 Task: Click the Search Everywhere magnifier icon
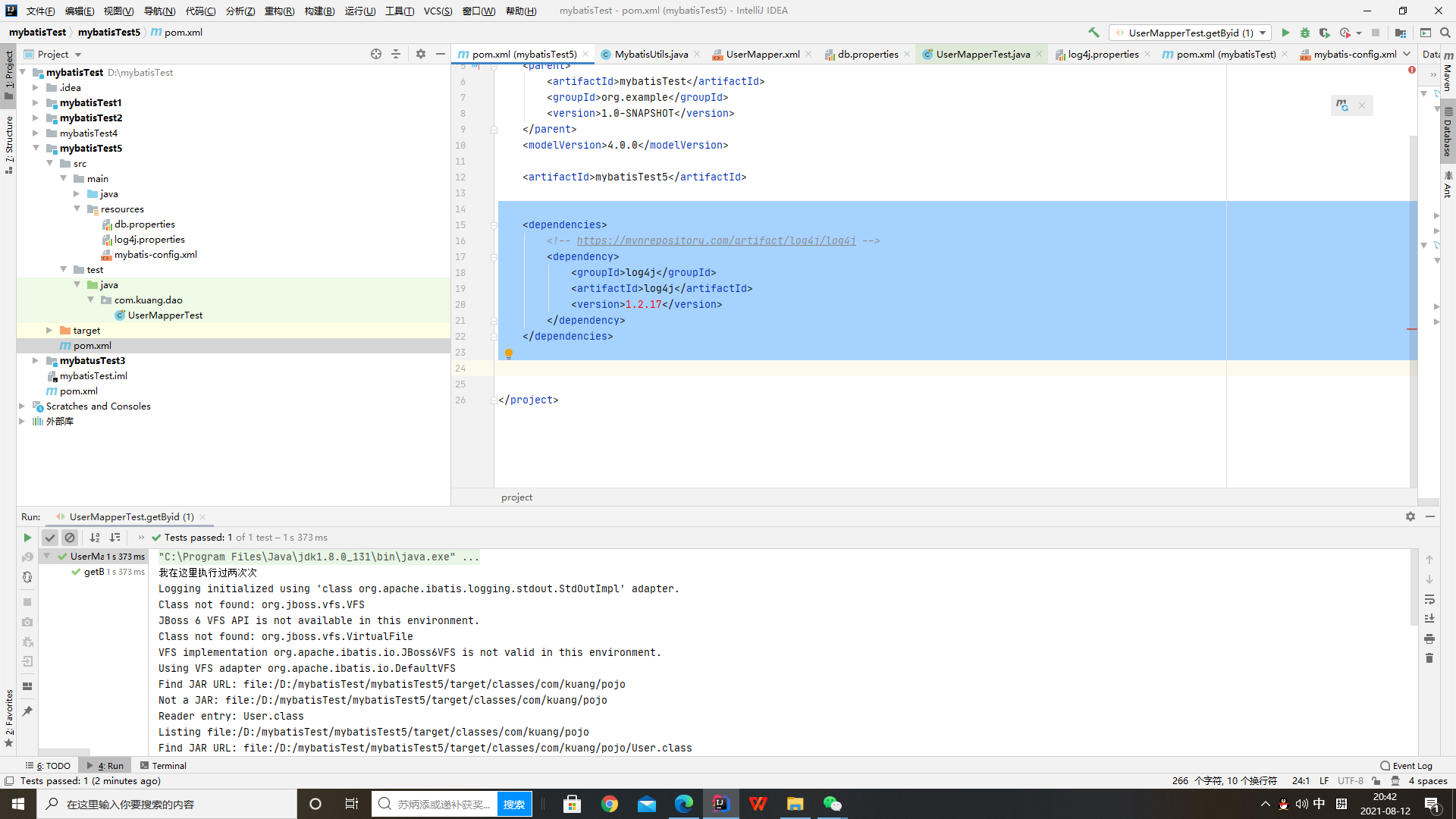click(x=1445, y=33)
